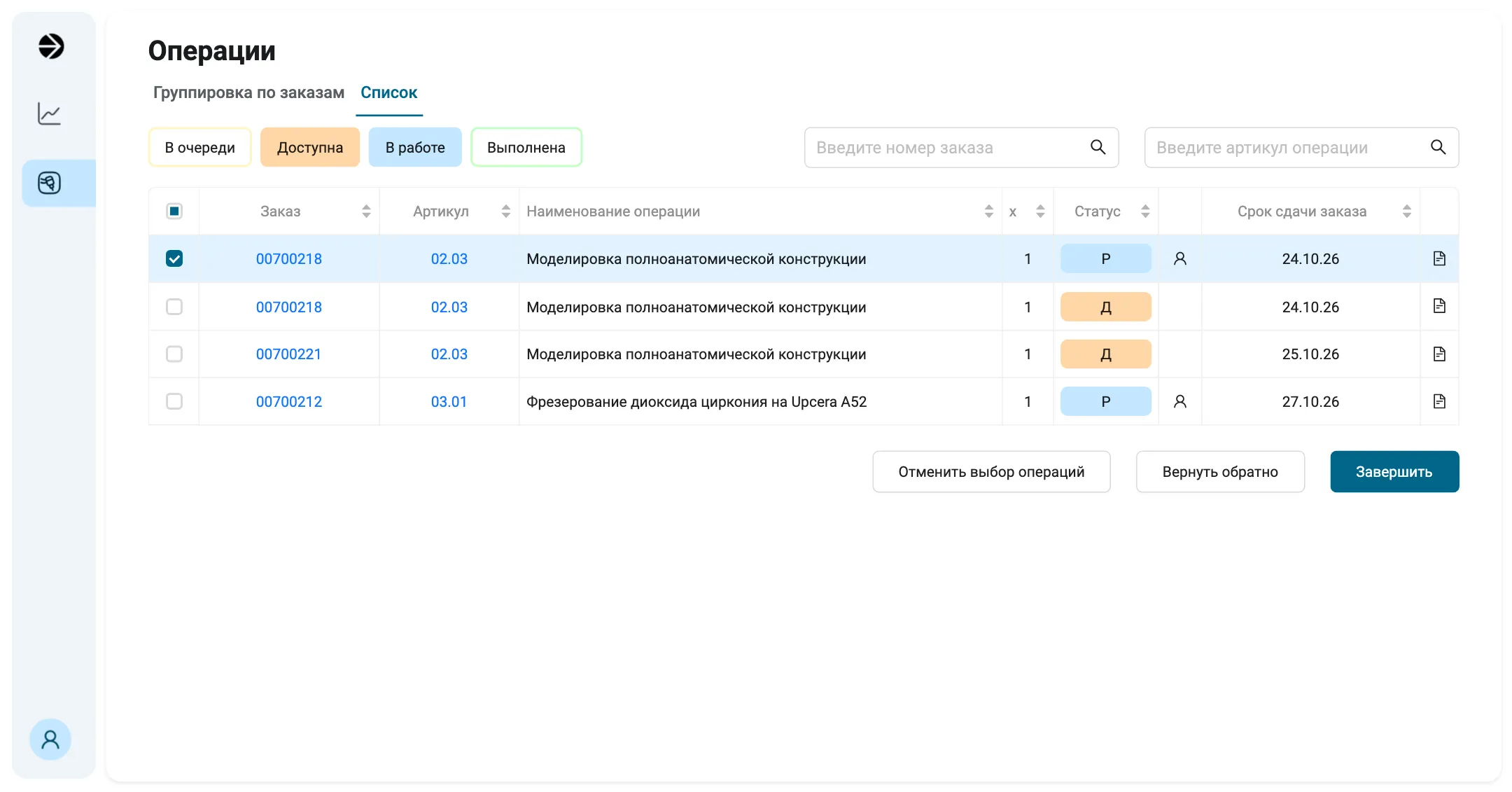
Task: Check the 00700221 row checkbox
Action: click(x=174, y=354)
